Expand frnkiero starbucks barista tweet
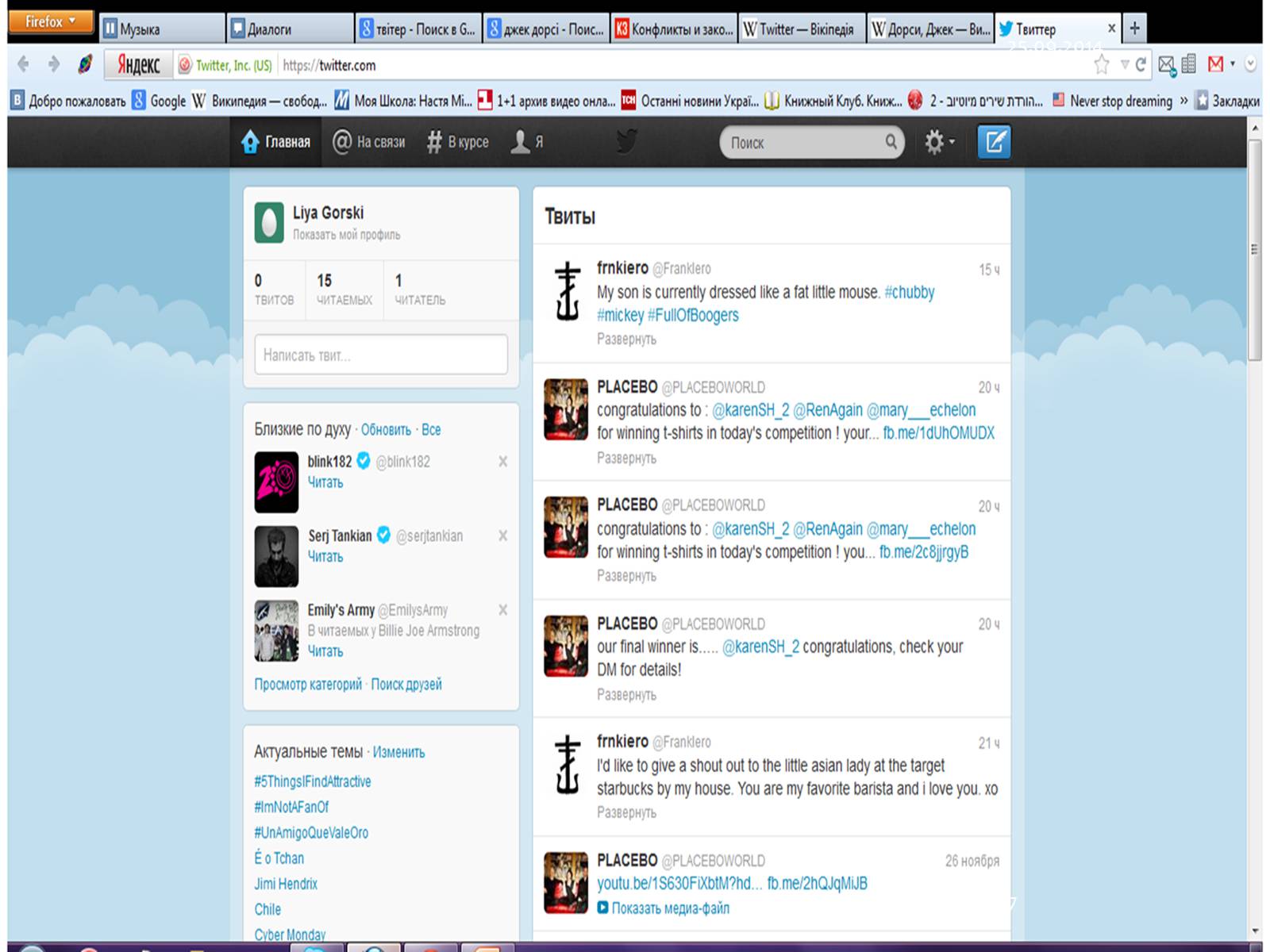The height and width of the screenshot is (952, 1270). (x=626, y=813)
